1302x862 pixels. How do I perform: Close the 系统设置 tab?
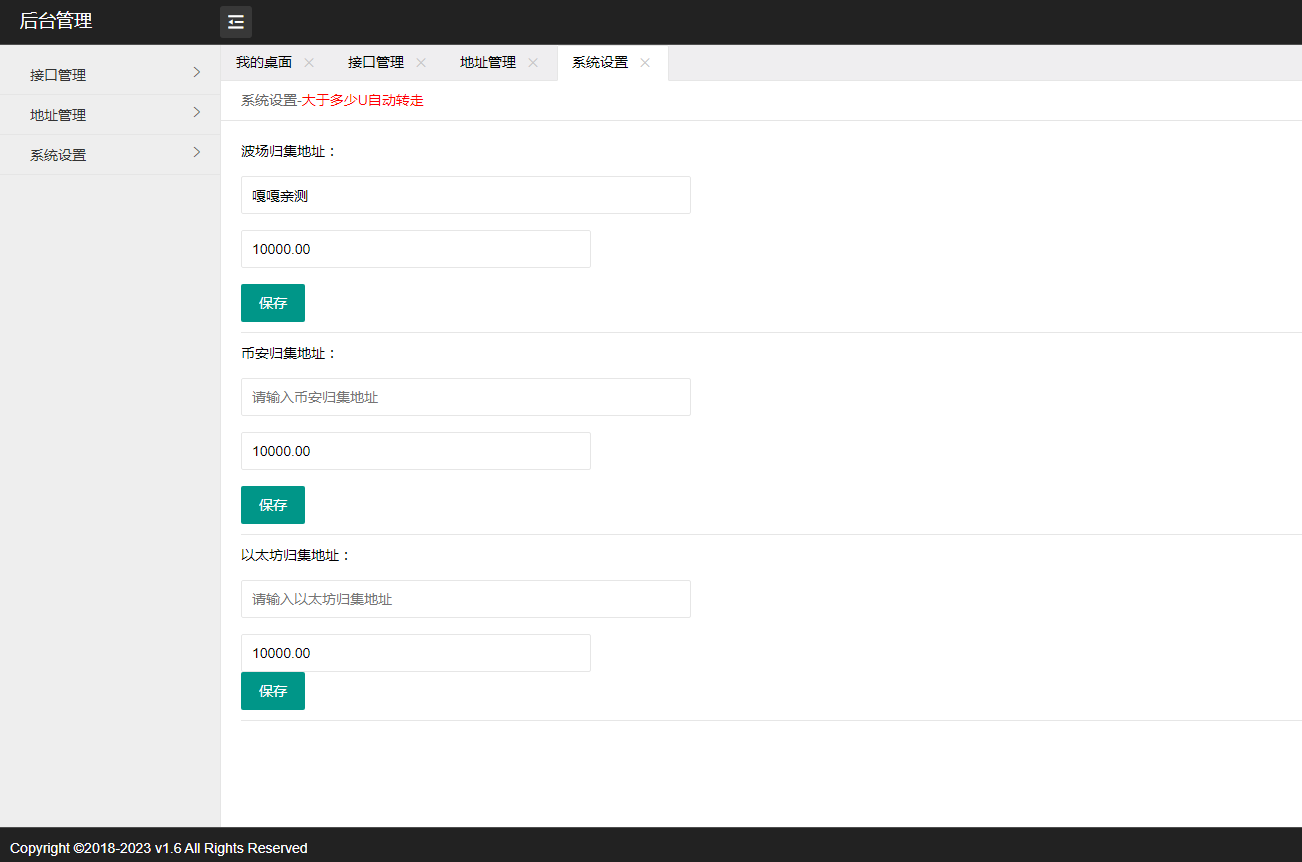(645, 61)
